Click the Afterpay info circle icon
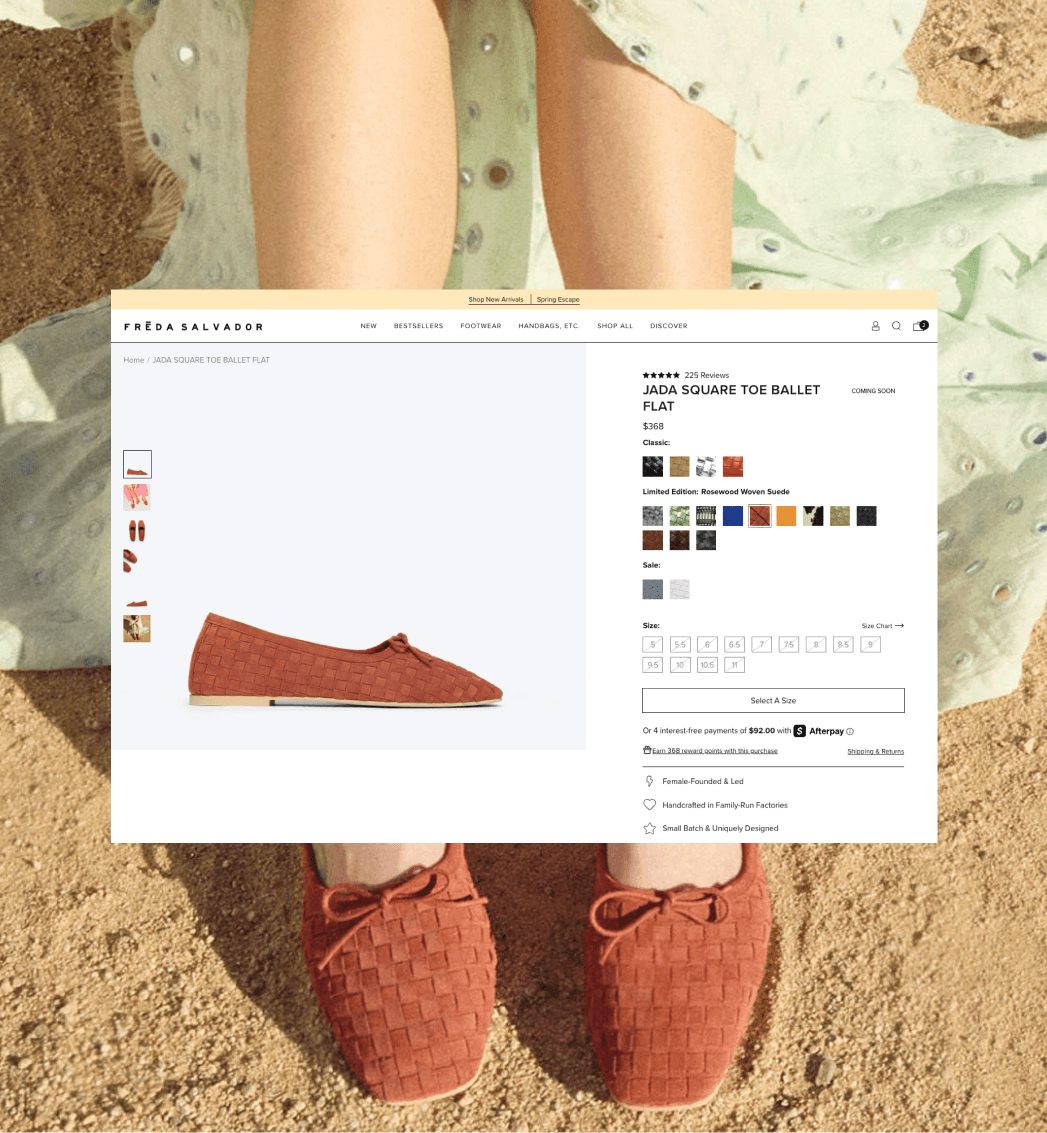1047x1133 pixels. point(851,730)
